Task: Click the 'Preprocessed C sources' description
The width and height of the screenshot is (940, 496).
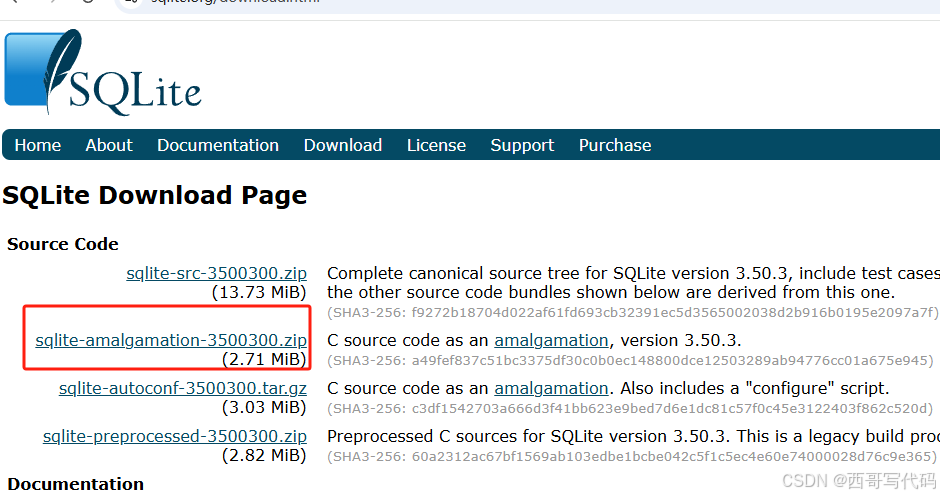Action: coord(633,436)
